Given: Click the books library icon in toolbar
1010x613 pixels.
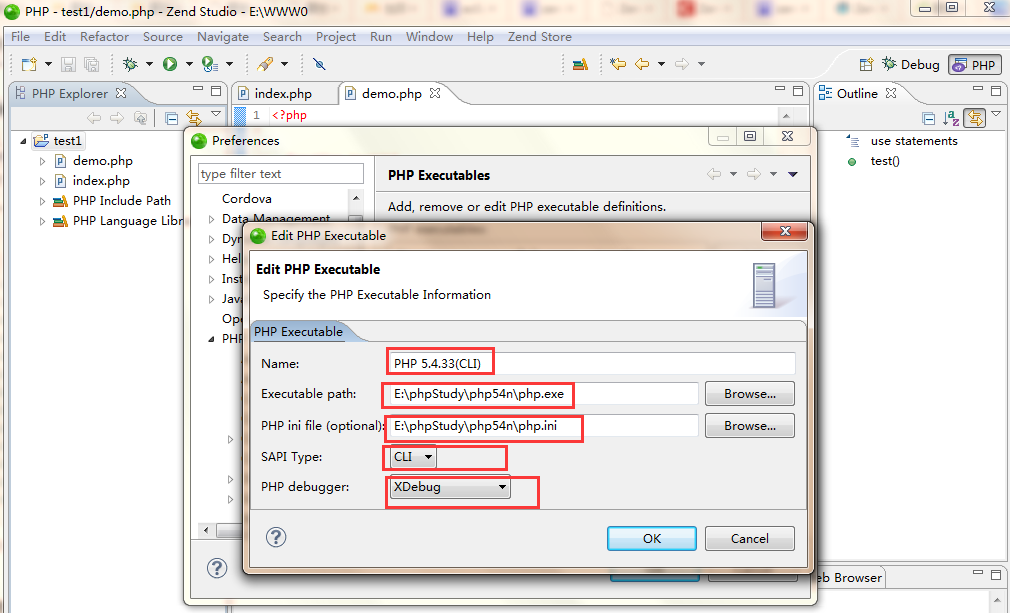Looking at the screenshot, I should tap(580, 64).
